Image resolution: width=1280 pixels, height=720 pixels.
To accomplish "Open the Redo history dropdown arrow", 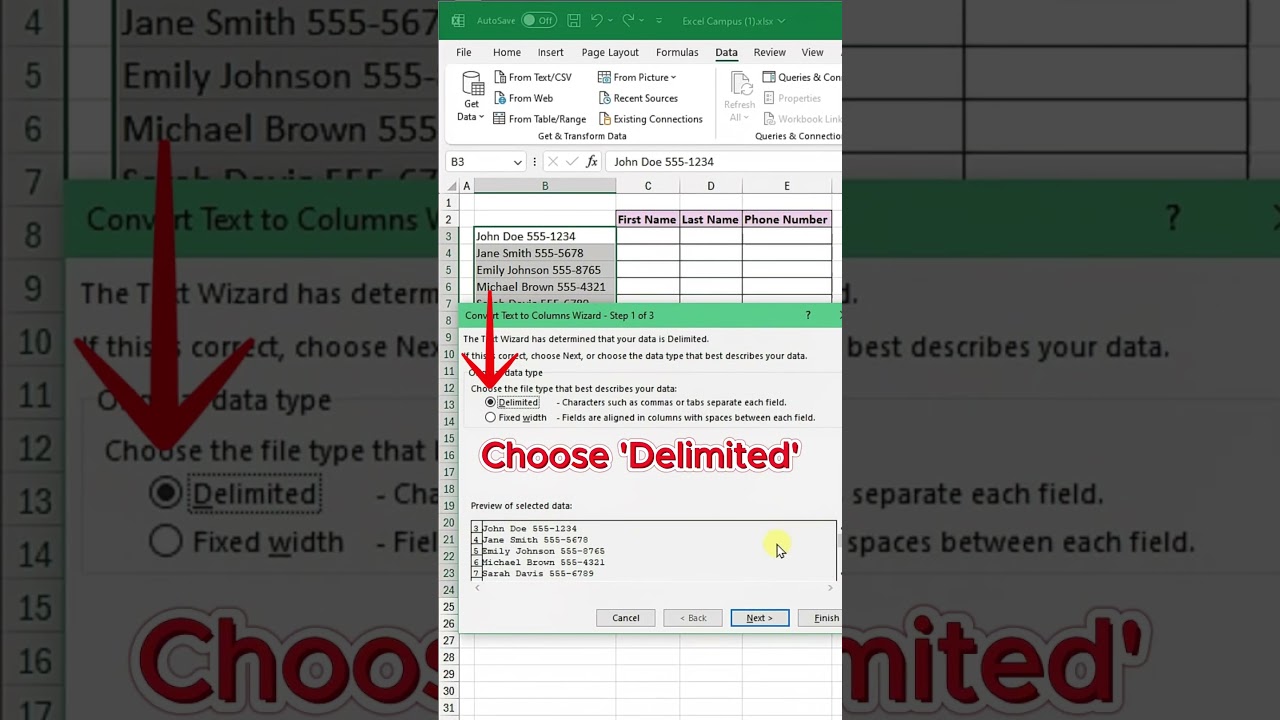I will click(x=642, y=20).
